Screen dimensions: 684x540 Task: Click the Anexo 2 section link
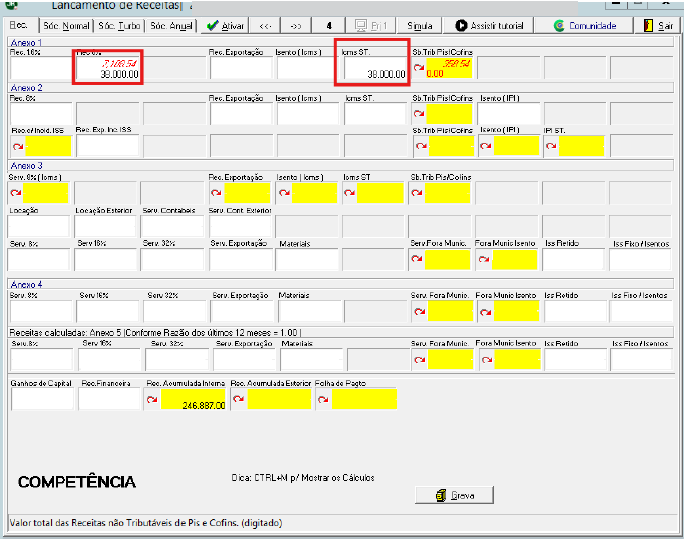point(26,88)
